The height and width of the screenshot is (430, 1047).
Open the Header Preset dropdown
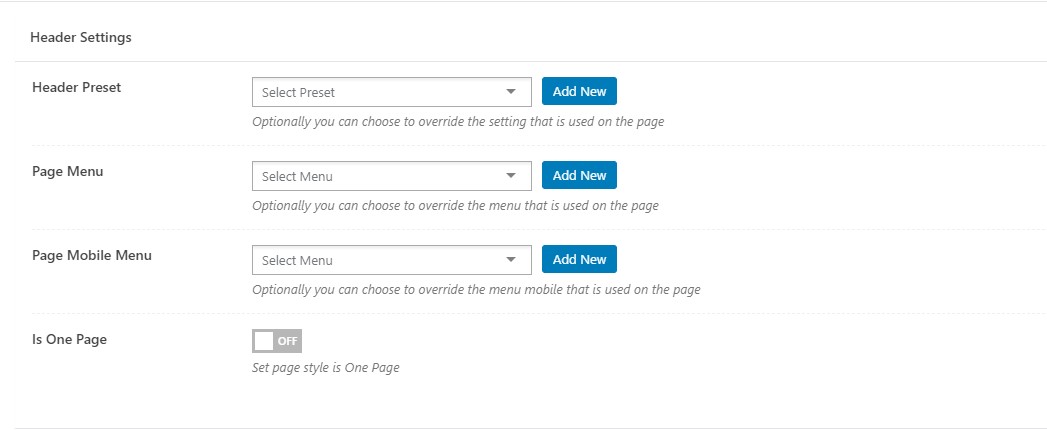click(392, 92)
